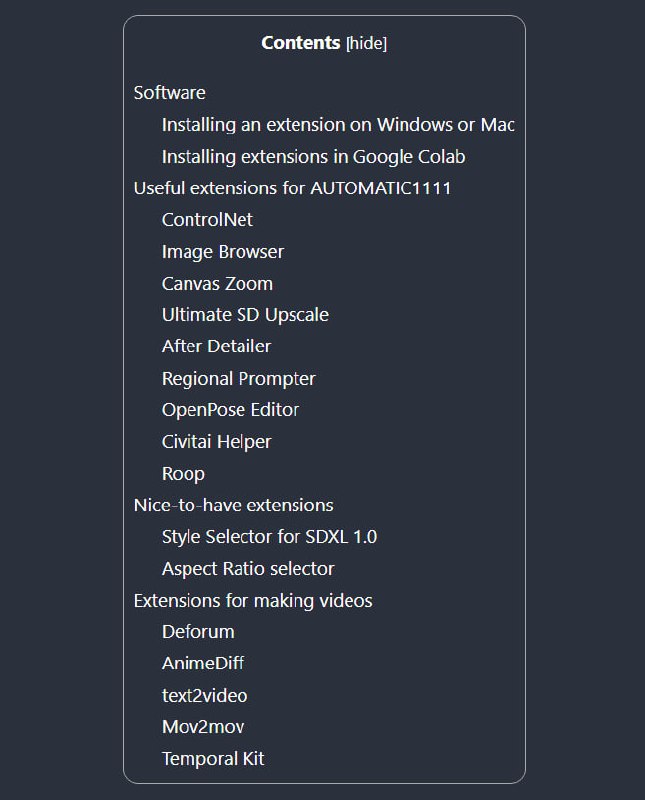Click the Regional Prompter link
The image size is (645, 800).
(238, 379)
